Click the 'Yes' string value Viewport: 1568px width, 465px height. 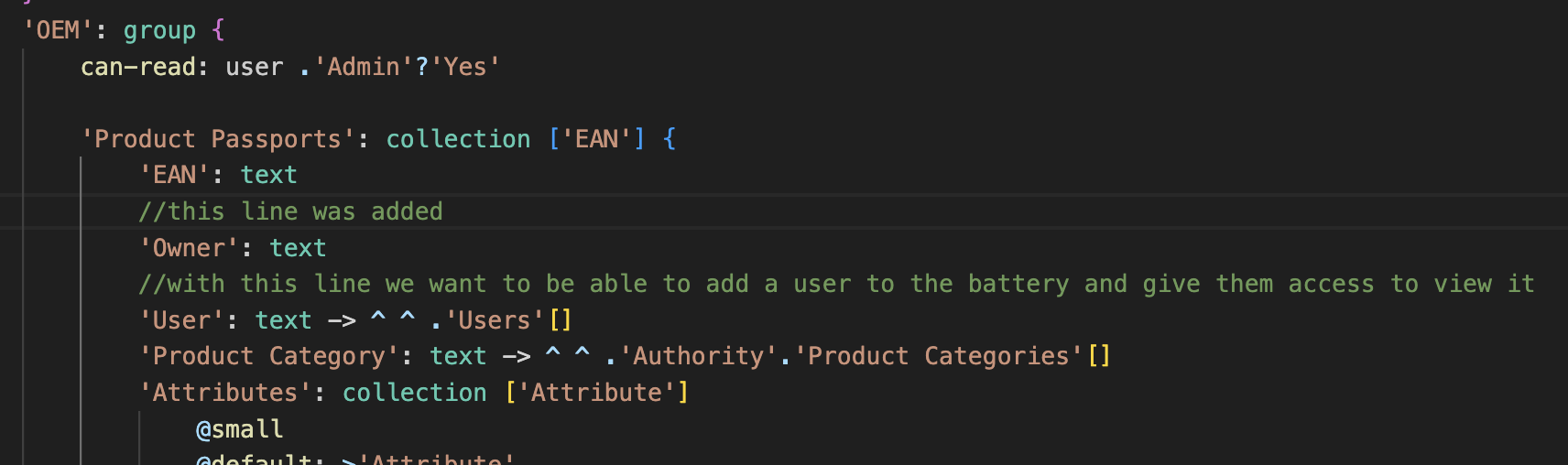point(465,67)
